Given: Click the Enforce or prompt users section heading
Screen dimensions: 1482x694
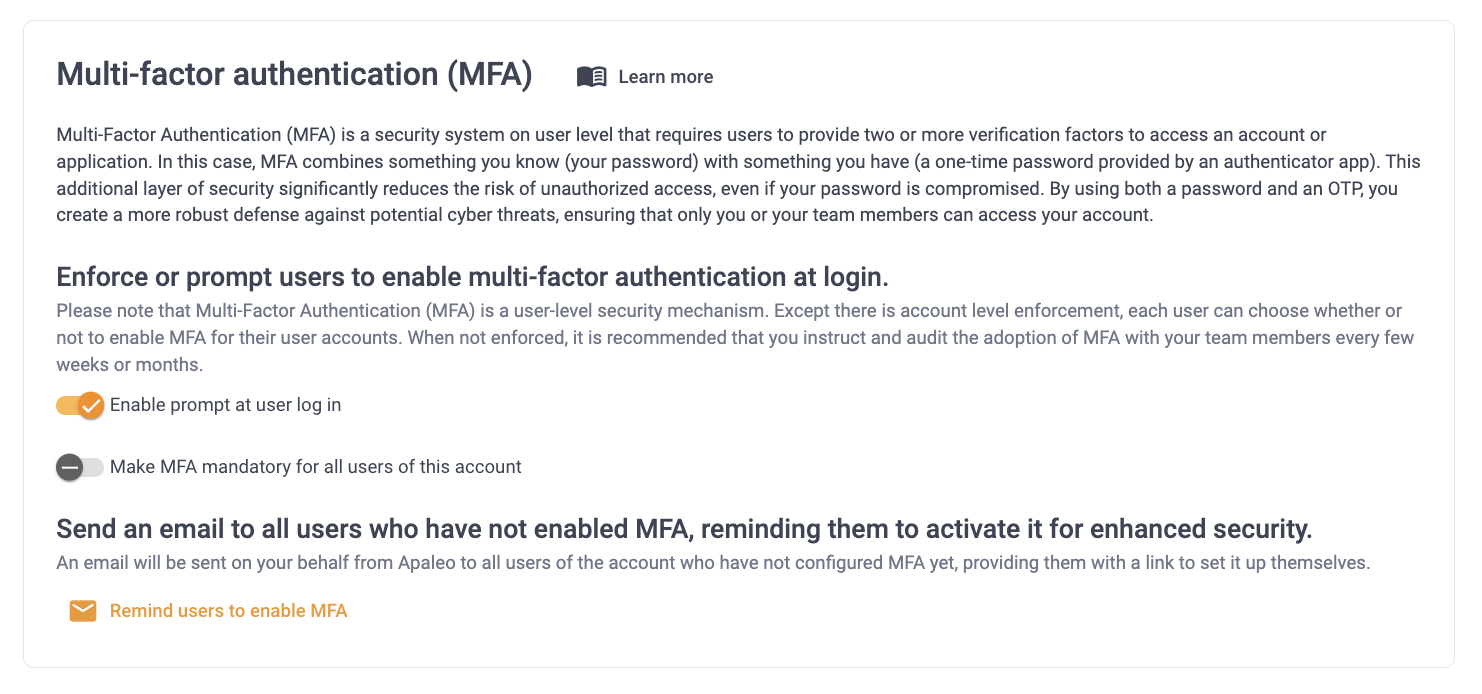Looking at the screenshot, I should coord(472,277).
